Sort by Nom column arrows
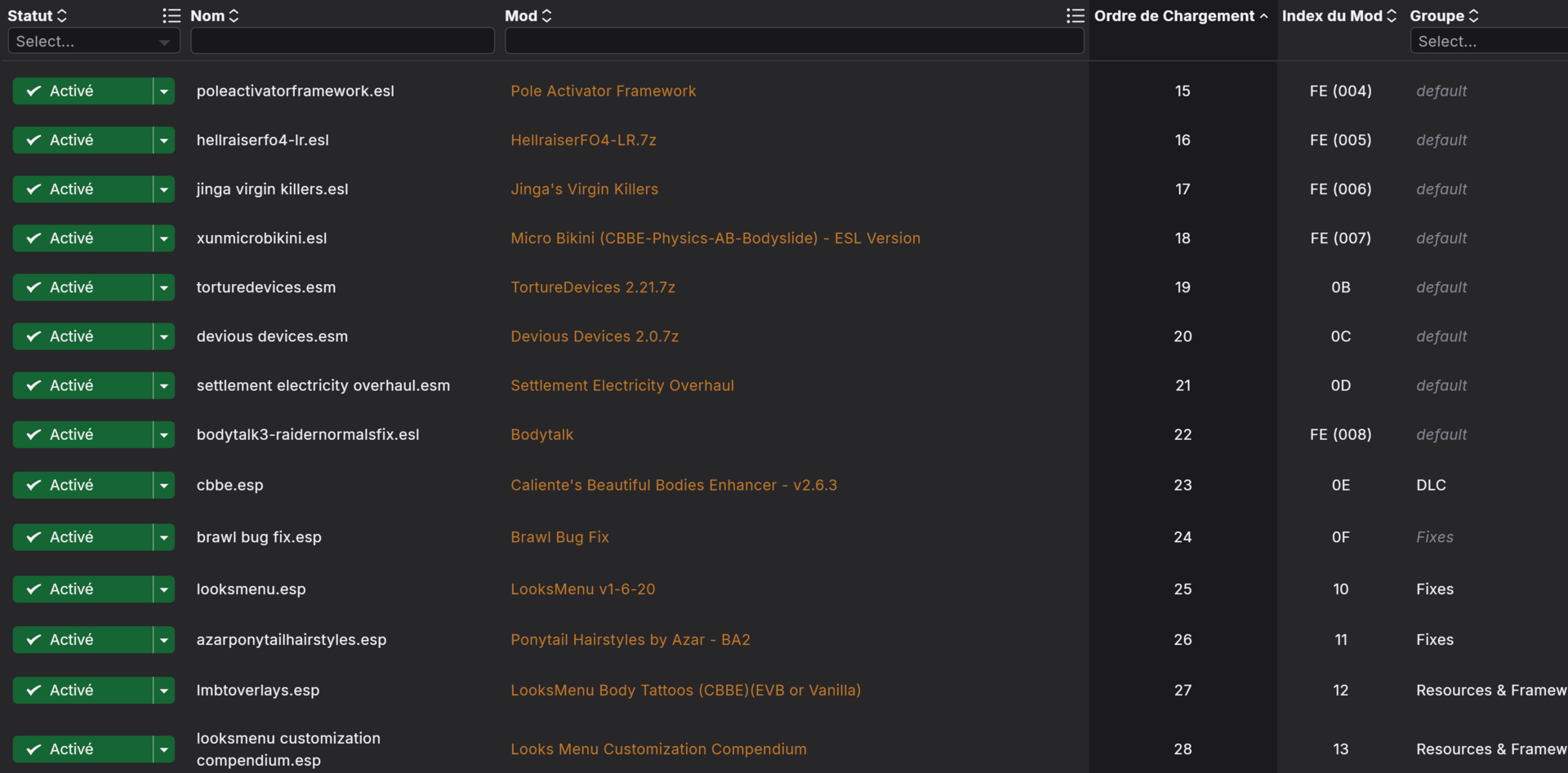 point(234,16)
